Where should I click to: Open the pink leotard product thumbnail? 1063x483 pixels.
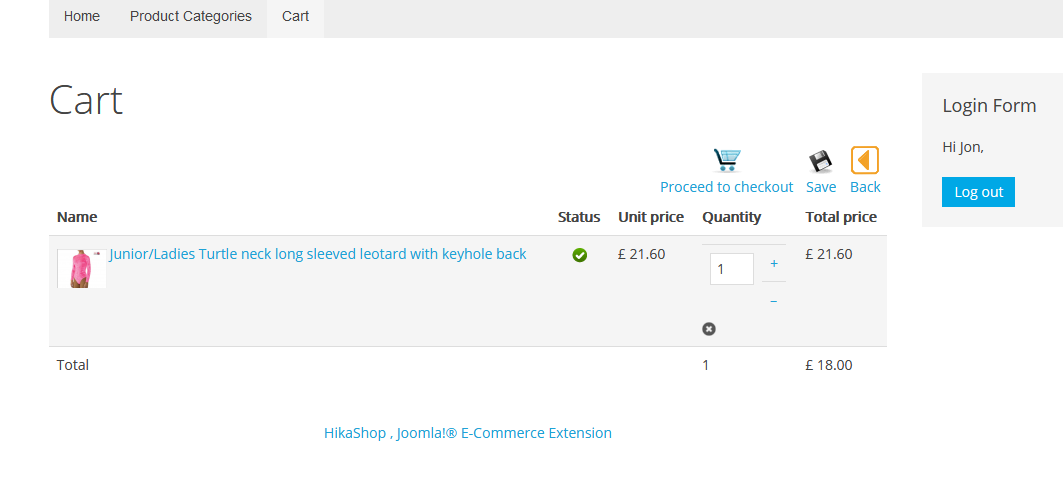pos(81,268)
